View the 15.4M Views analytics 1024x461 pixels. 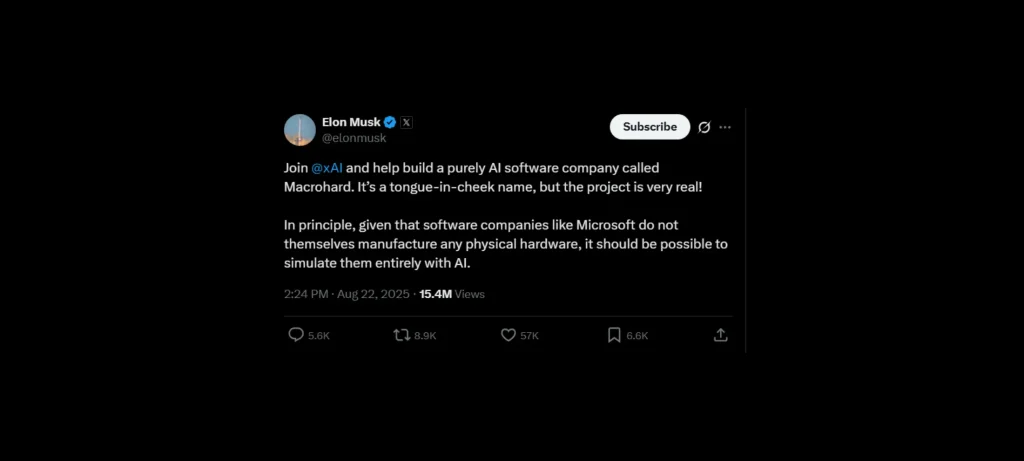tap(452, 294)
